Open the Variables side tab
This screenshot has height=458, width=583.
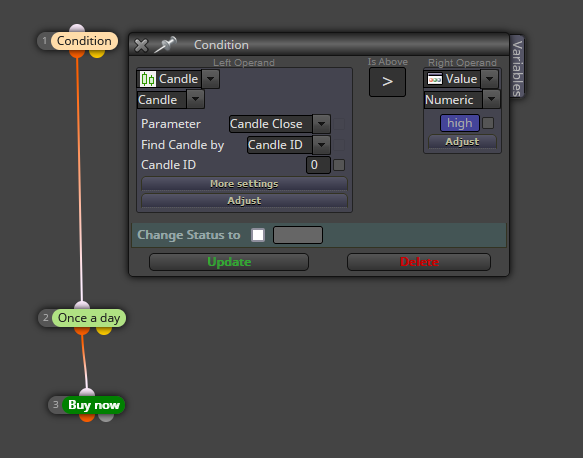click(x=517, y=67)
